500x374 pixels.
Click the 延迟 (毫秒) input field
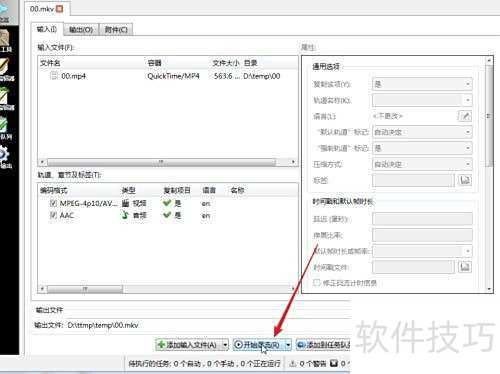coord(422,219)
